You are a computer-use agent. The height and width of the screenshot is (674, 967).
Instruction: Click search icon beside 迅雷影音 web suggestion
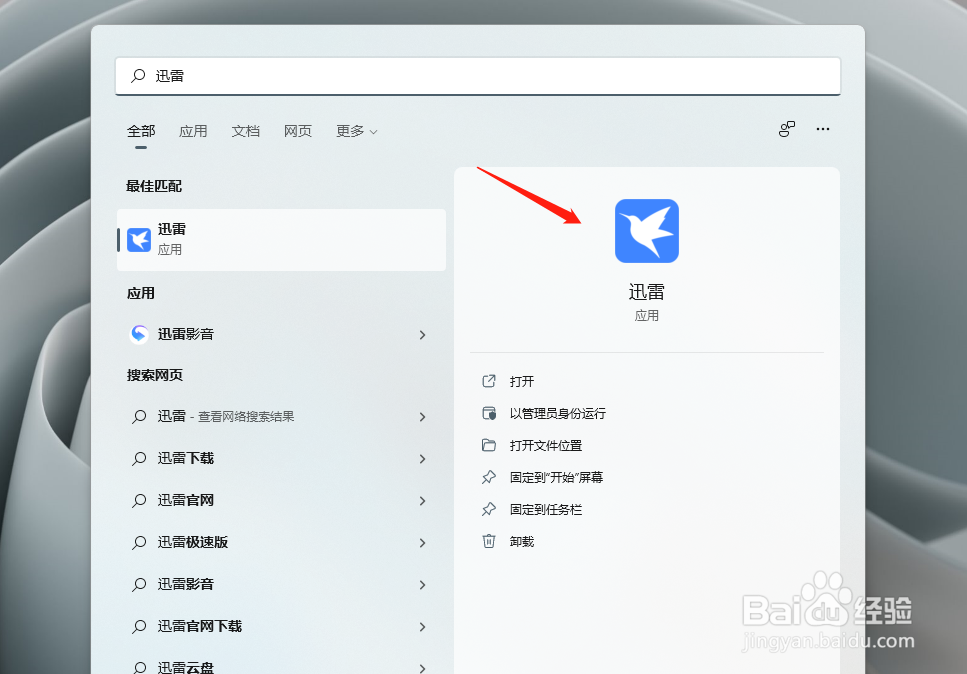click(x=139, y=585)
